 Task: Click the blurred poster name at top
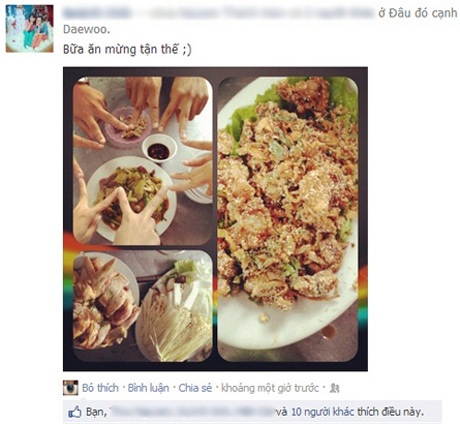(96, 13)
